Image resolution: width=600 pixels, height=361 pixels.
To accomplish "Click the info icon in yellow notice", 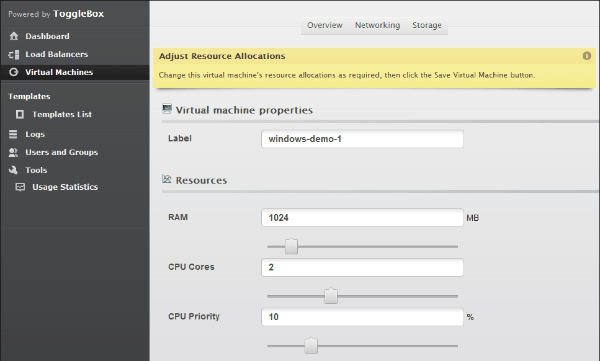I will pos(587,56).
